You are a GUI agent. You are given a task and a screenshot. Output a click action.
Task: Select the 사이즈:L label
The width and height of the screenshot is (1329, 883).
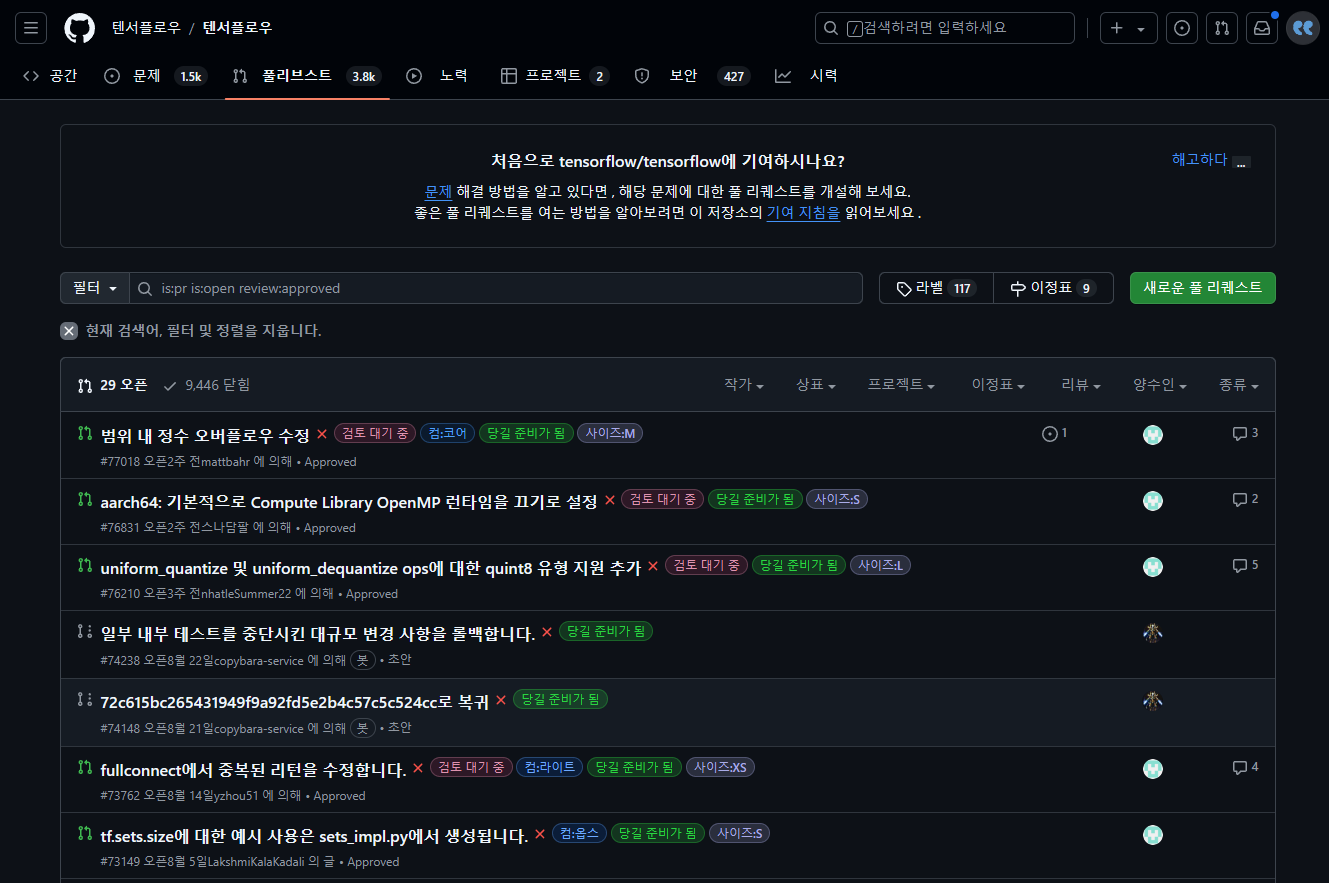tap(880, 565)
